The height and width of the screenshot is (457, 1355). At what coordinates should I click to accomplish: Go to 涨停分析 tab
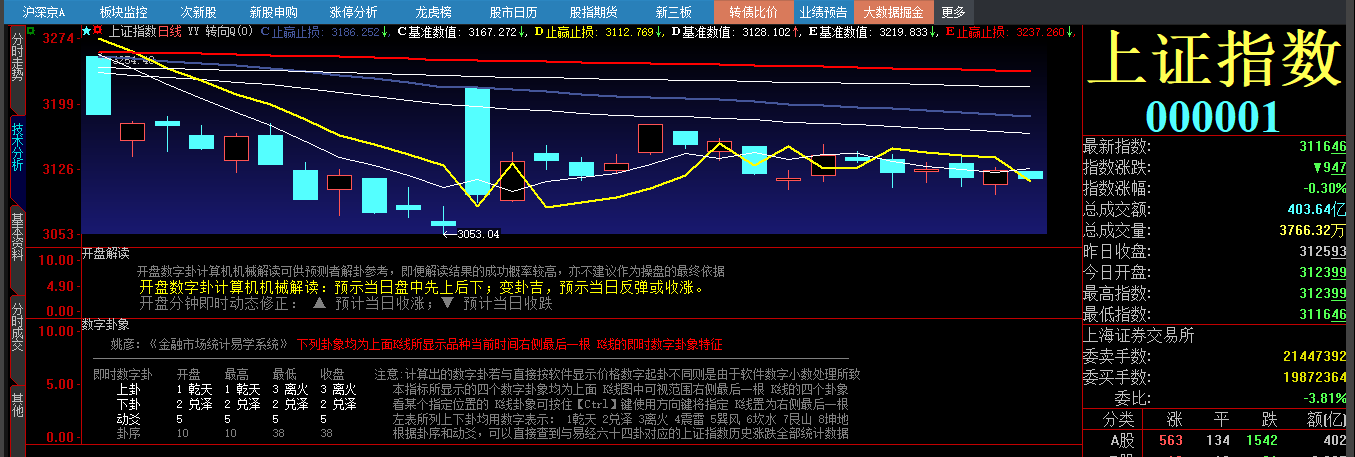tap(353, 12)
